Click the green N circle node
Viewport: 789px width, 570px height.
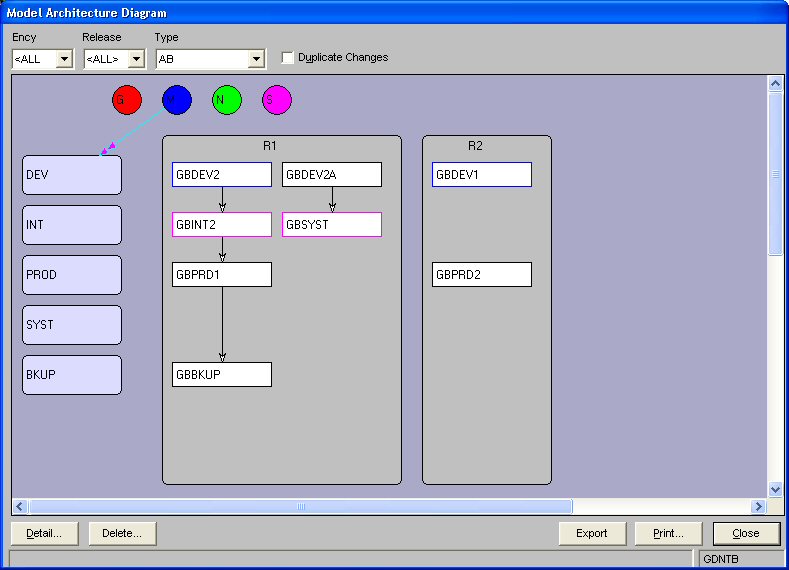pos(227,100)
